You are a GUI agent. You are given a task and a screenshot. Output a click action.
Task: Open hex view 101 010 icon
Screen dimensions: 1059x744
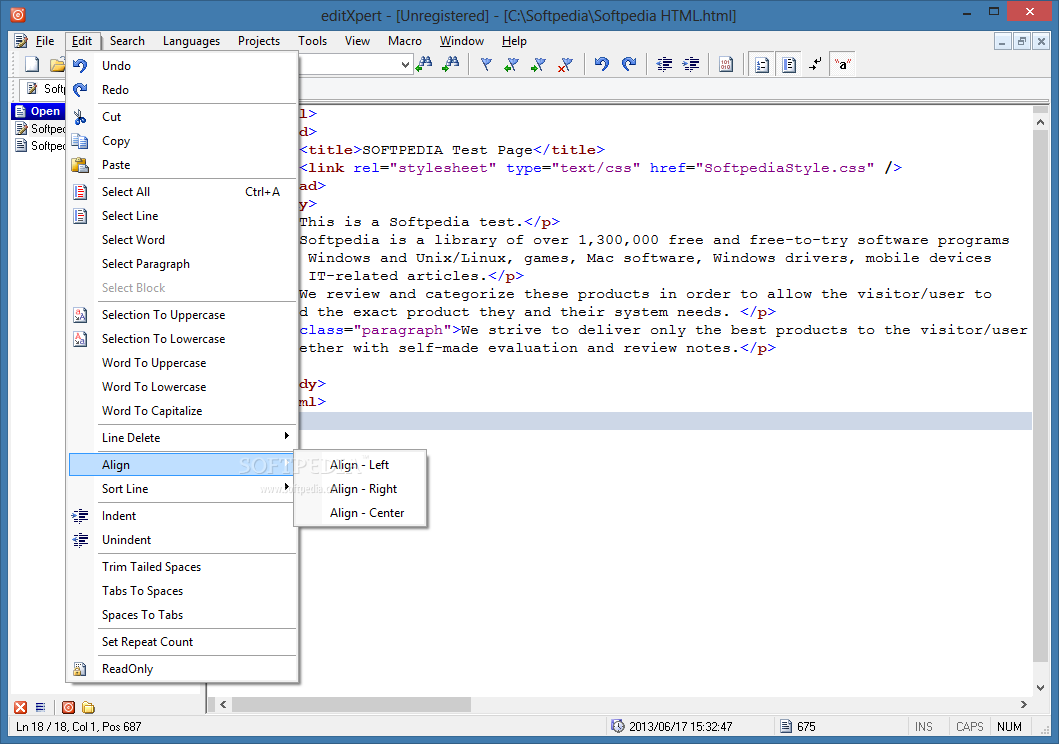pyautogui.click(x=726, y=64)
